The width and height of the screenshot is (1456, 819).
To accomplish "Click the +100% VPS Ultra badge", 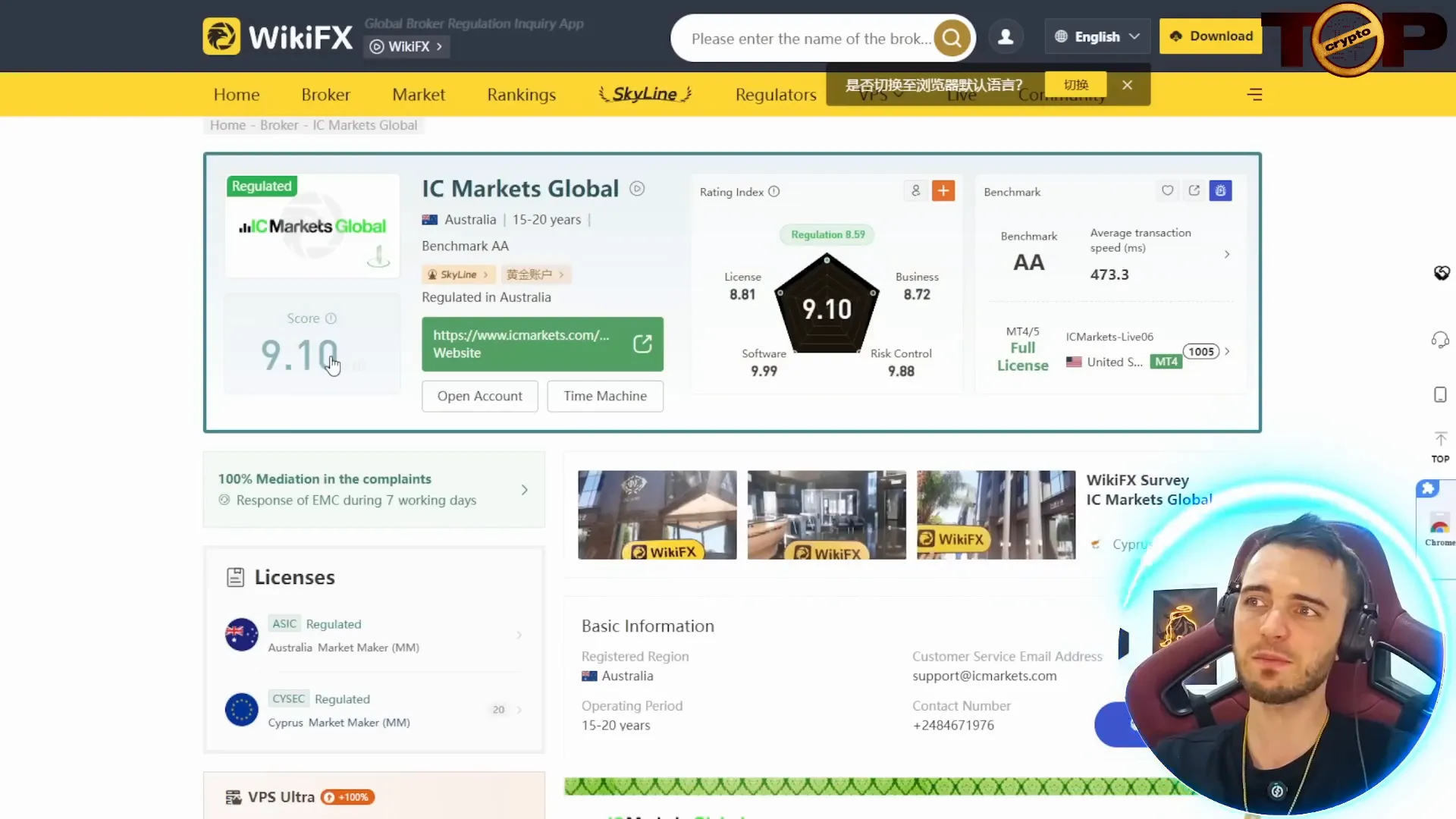I will click(x=348, y=797).
